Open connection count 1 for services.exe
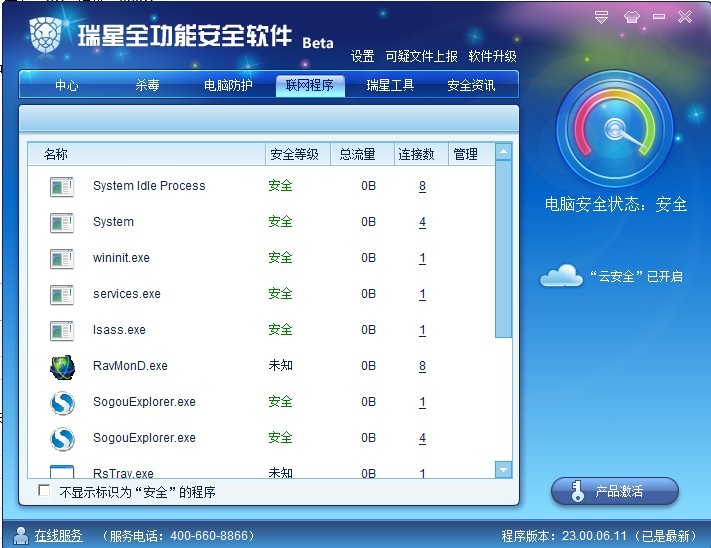Screen dimensions: 711x548 [x=422, y=295]
